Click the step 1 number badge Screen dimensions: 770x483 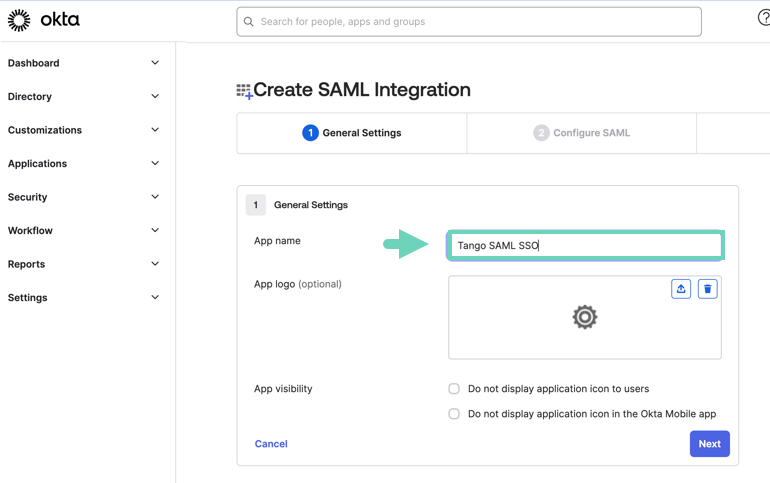(x=310, y=133)
